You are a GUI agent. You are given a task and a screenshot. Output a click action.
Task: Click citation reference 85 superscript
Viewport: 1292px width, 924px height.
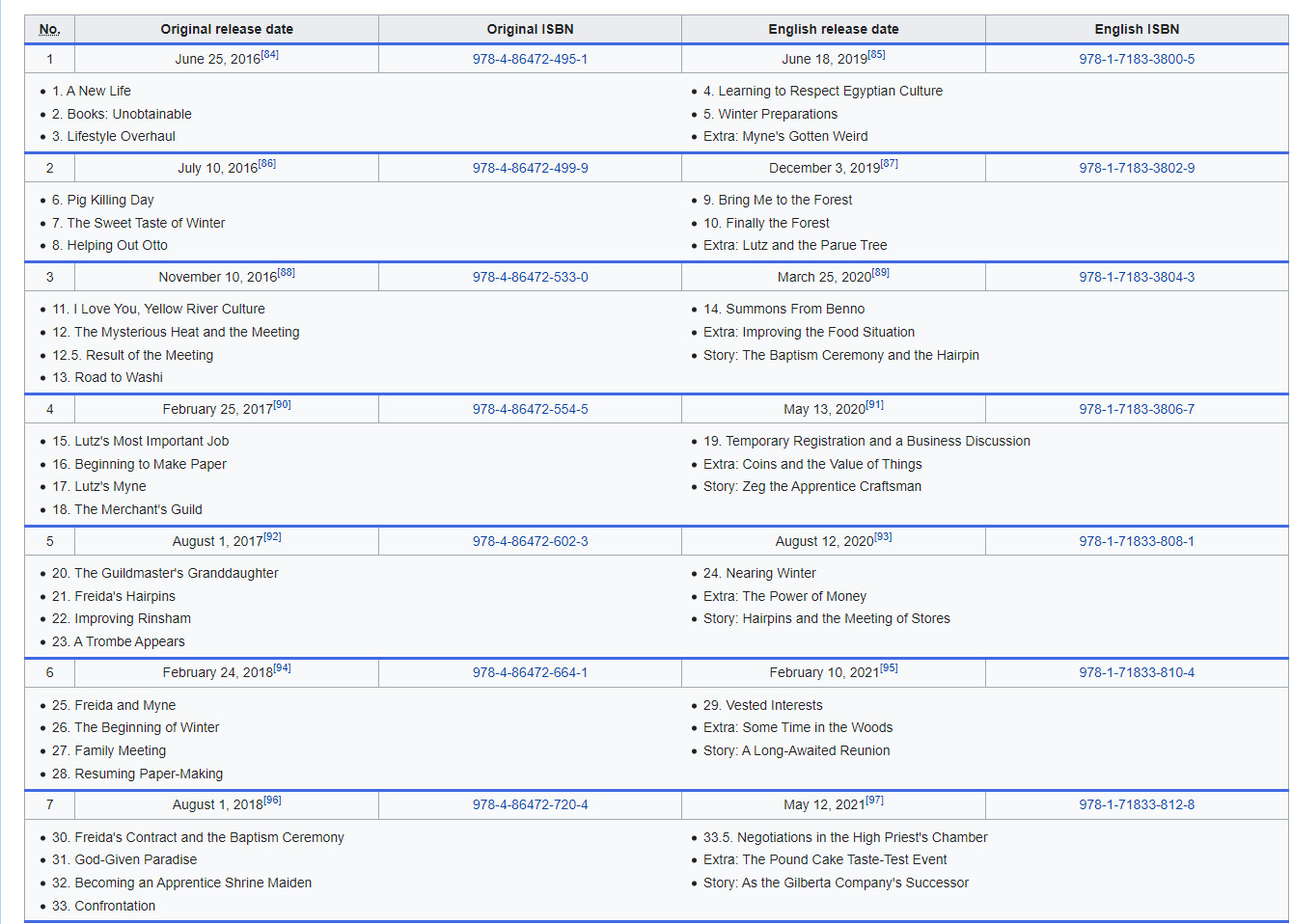click(x=876, y=55)
